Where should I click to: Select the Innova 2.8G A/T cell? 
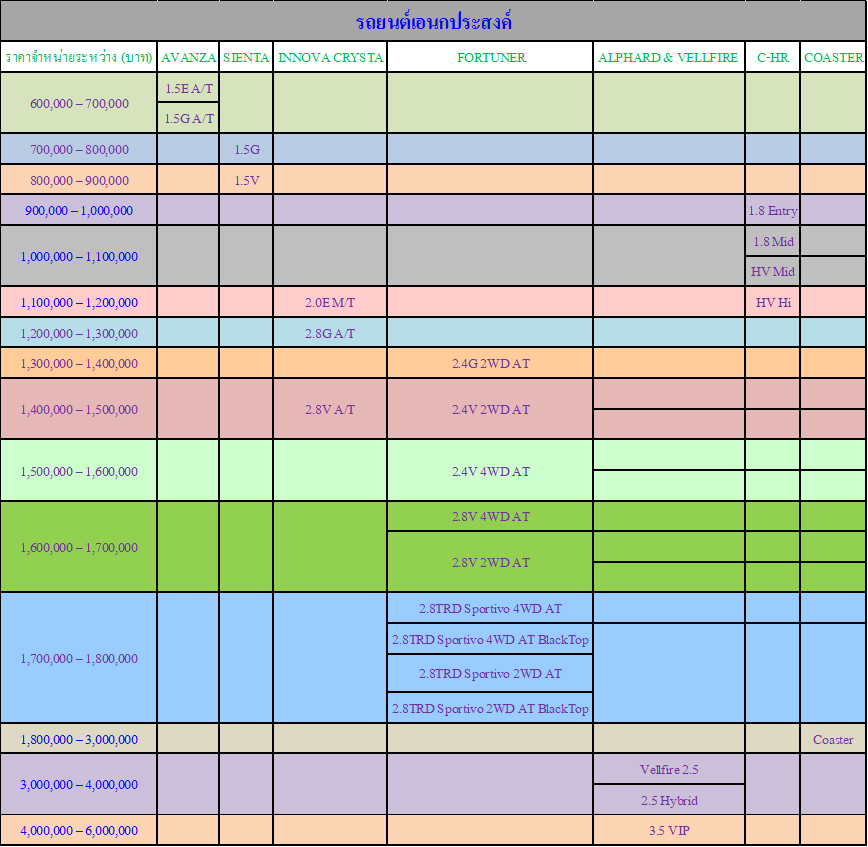[330, 333]
